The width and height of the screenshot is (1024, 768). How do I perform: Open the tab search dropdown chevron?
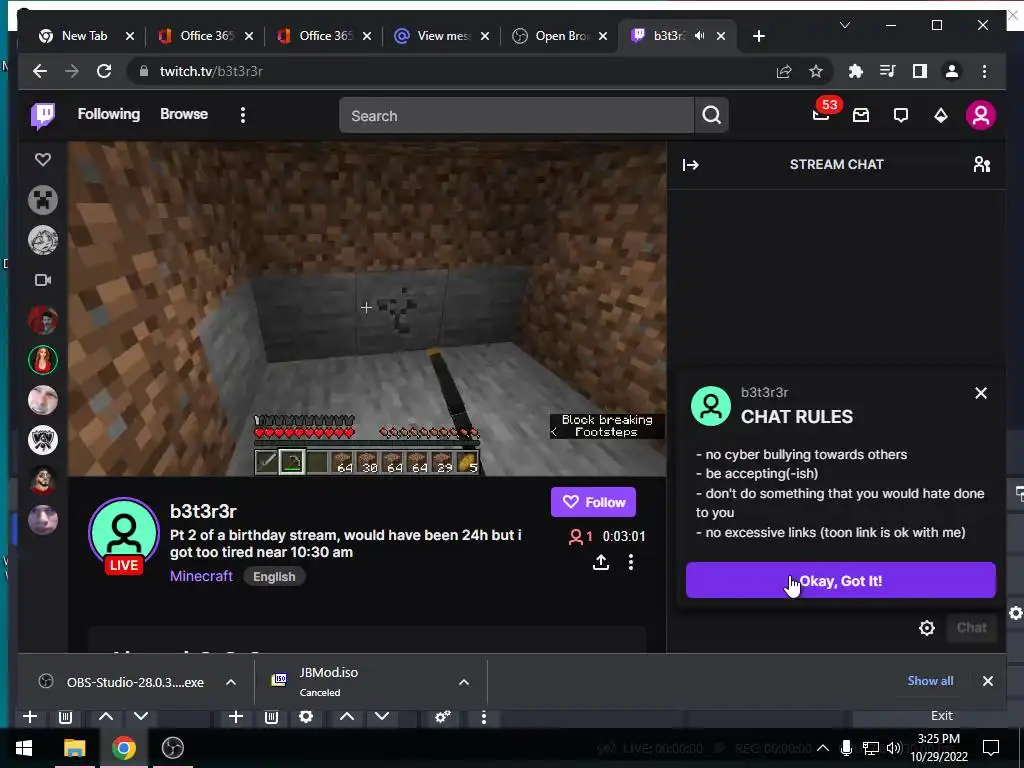pos(845,25)
